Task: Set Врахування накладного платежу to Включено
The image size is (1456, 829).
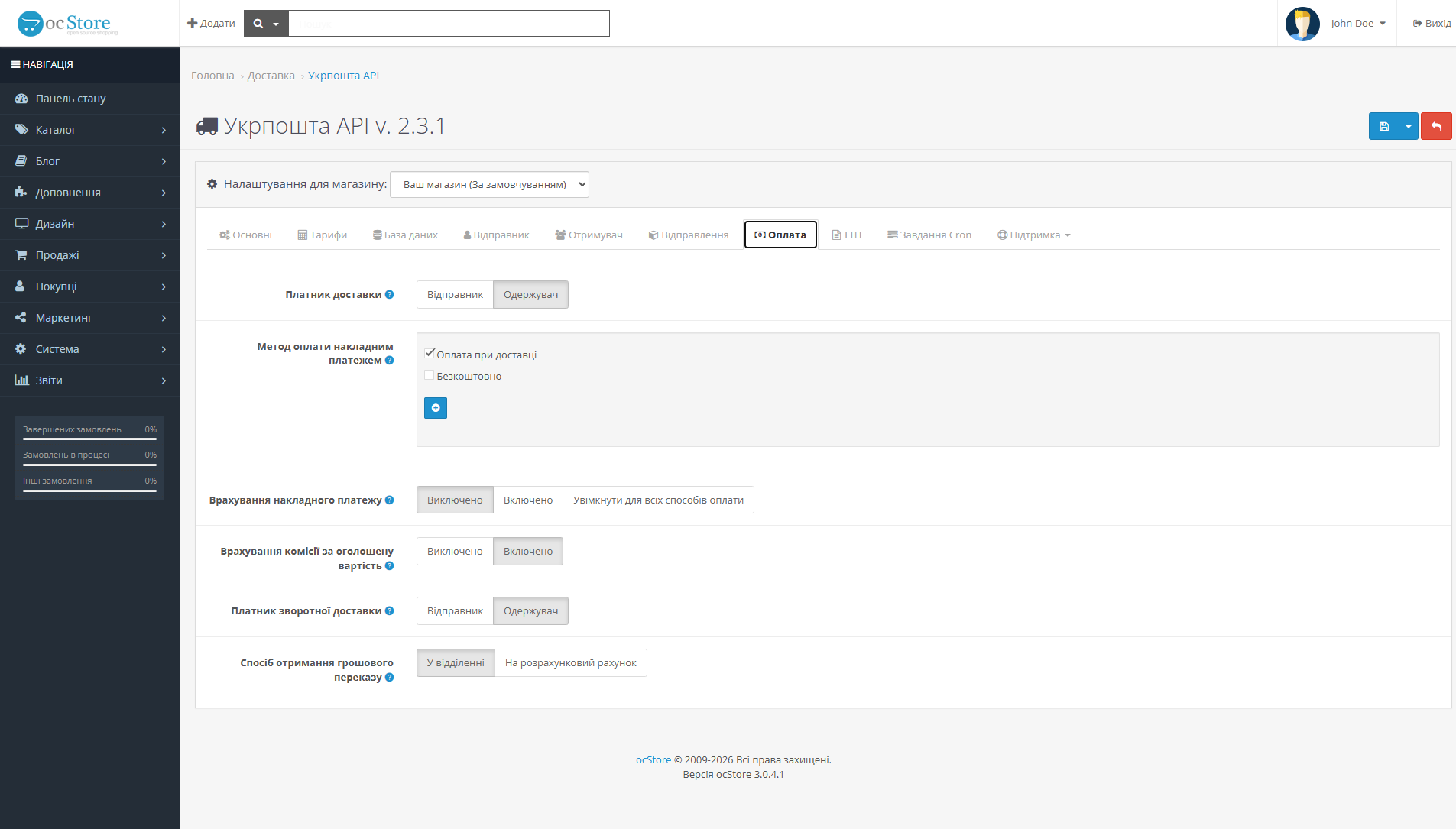Action: pos(528,500)
